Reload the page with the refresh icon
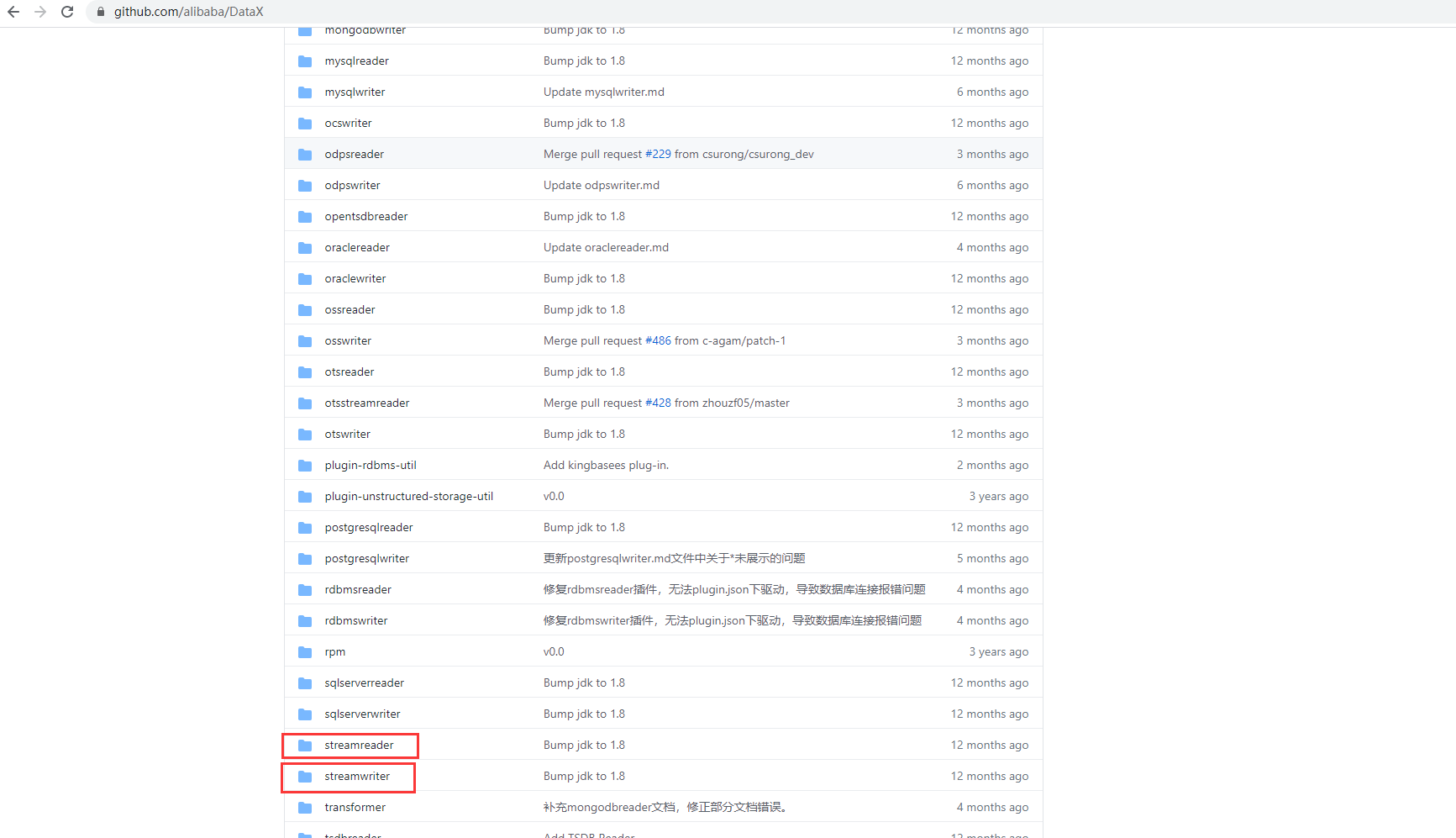Image resolution: width=1456 pixels, height=838 pixels. [x=67, y=12]
